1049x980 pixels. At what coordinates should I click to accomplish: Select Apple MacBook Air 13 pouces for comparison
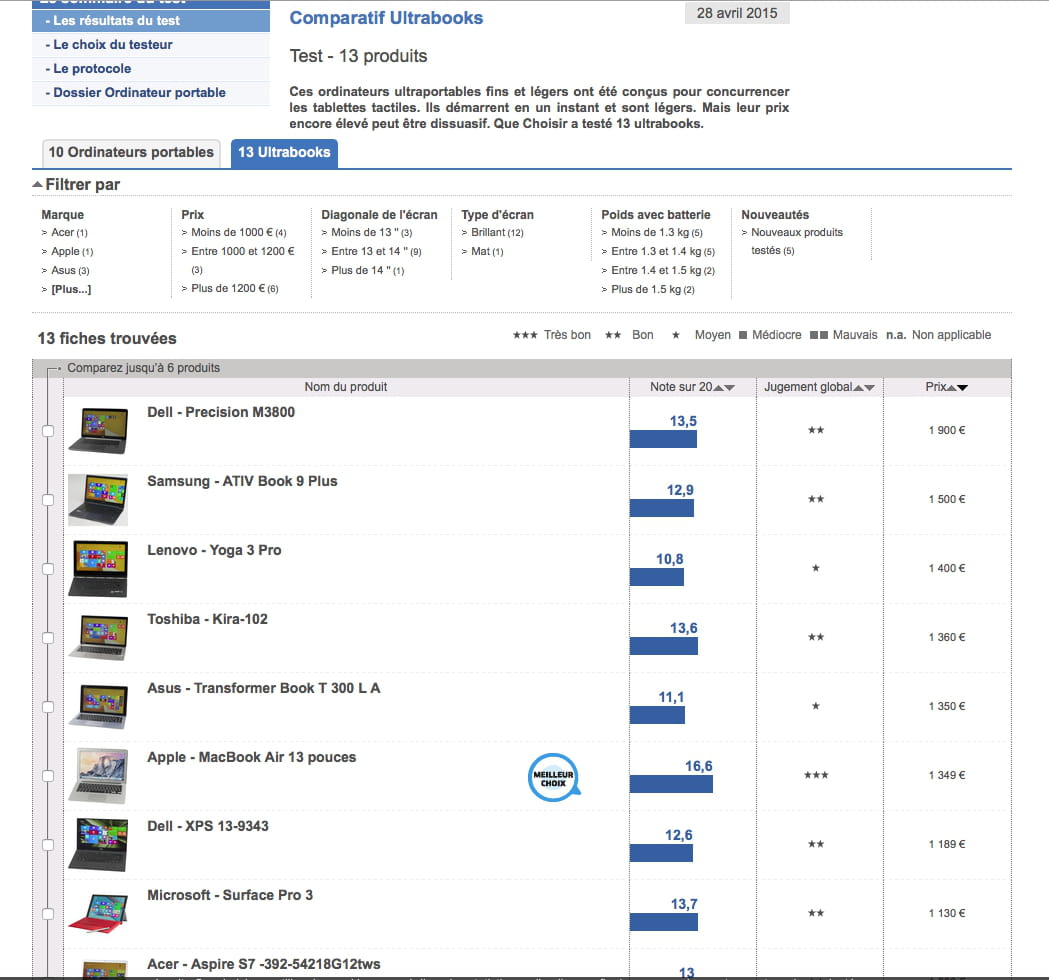click(x=48, y=776)
